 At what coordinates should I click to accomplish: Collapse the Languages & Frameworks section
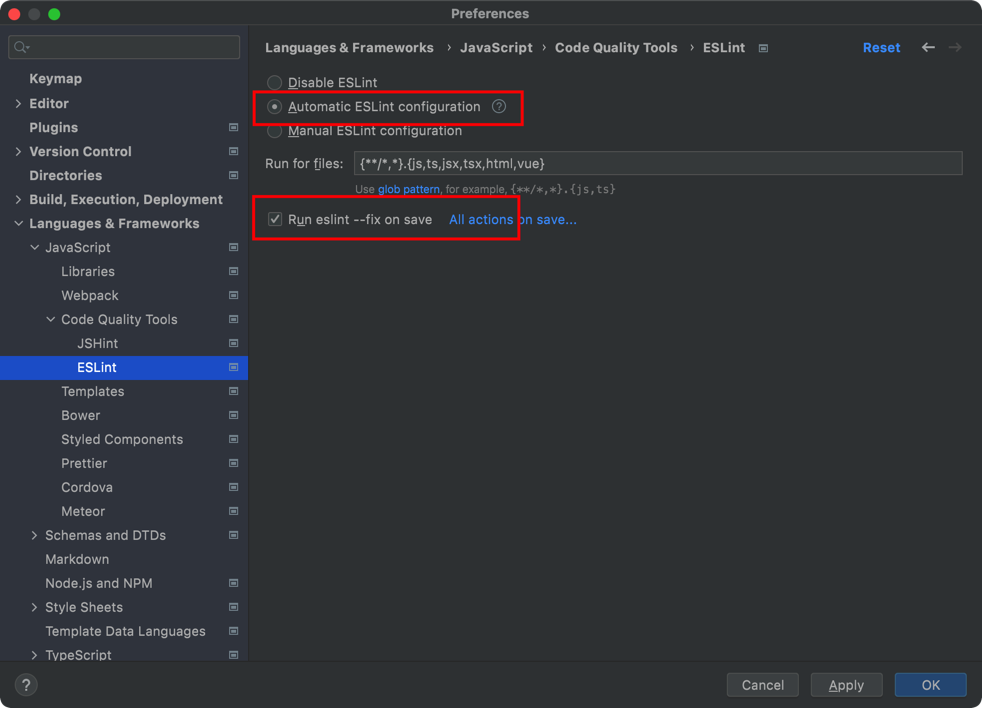pyautogui.click(x=18, y=223)
